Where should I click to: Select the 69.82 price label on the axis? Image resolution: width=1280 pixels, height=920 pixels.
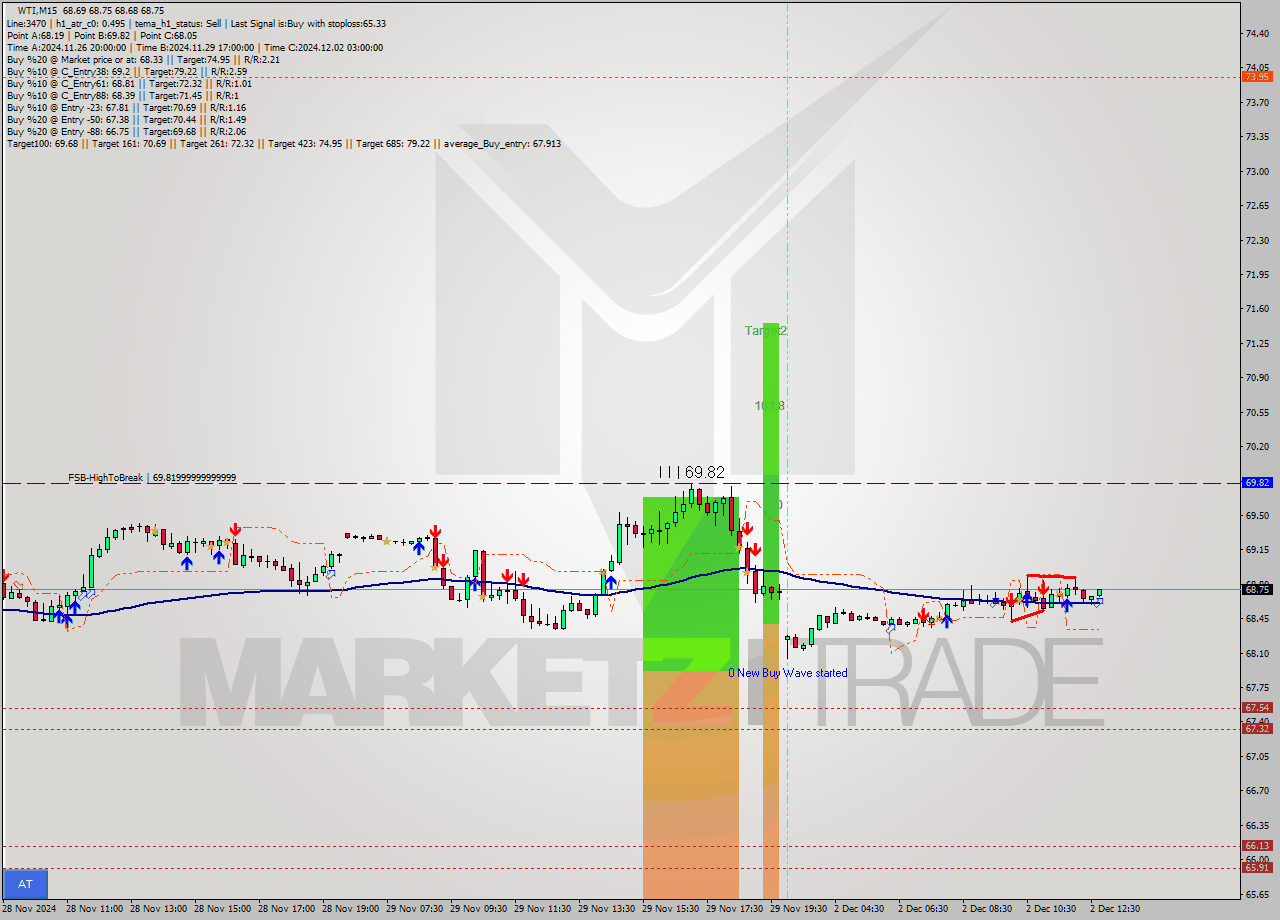tap(1257, 482)
